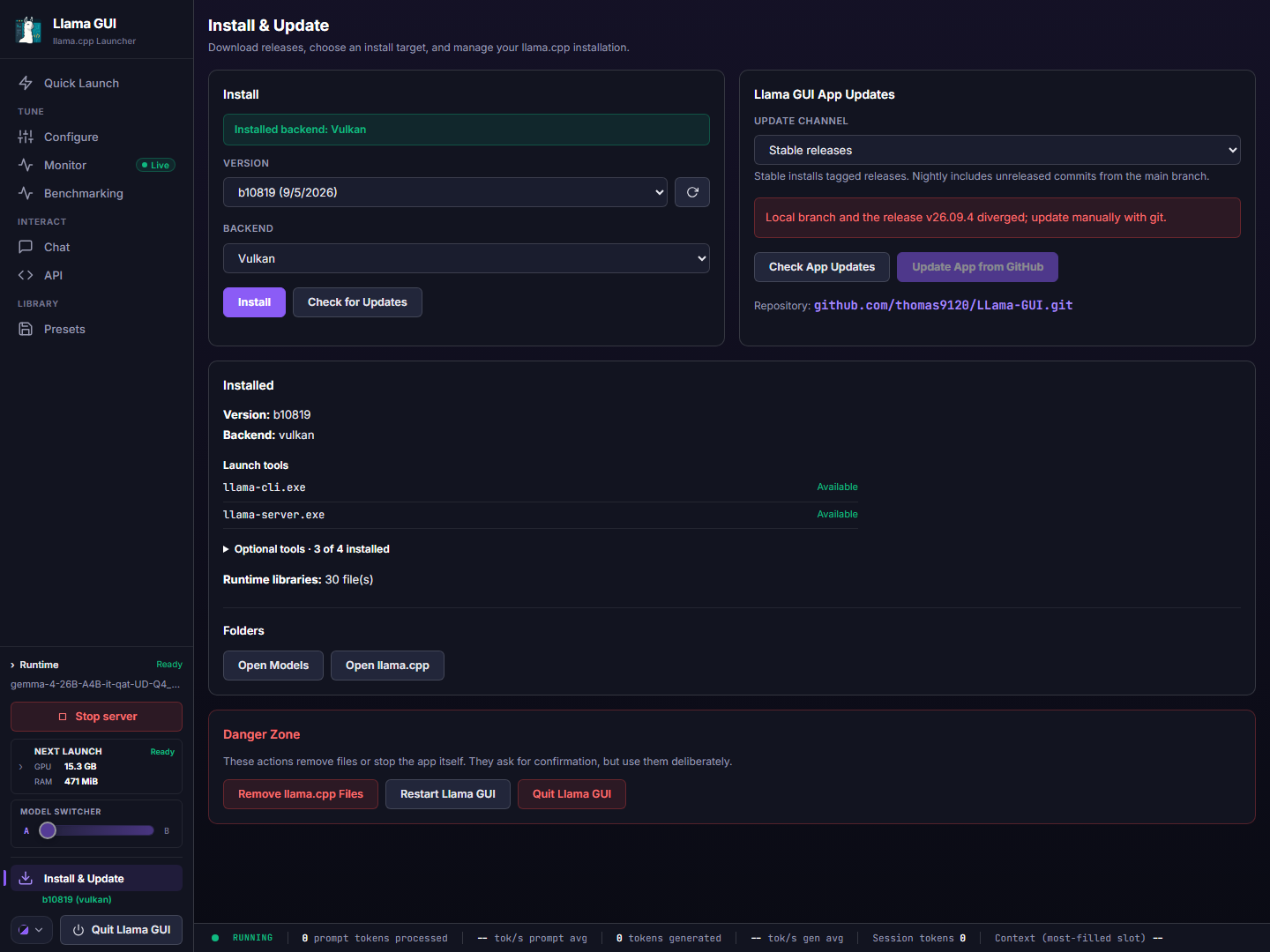The image size is (1270, 952).
Task: Click Restart Llama GUI
Action: pyautogui.click(x=448, y=794)
